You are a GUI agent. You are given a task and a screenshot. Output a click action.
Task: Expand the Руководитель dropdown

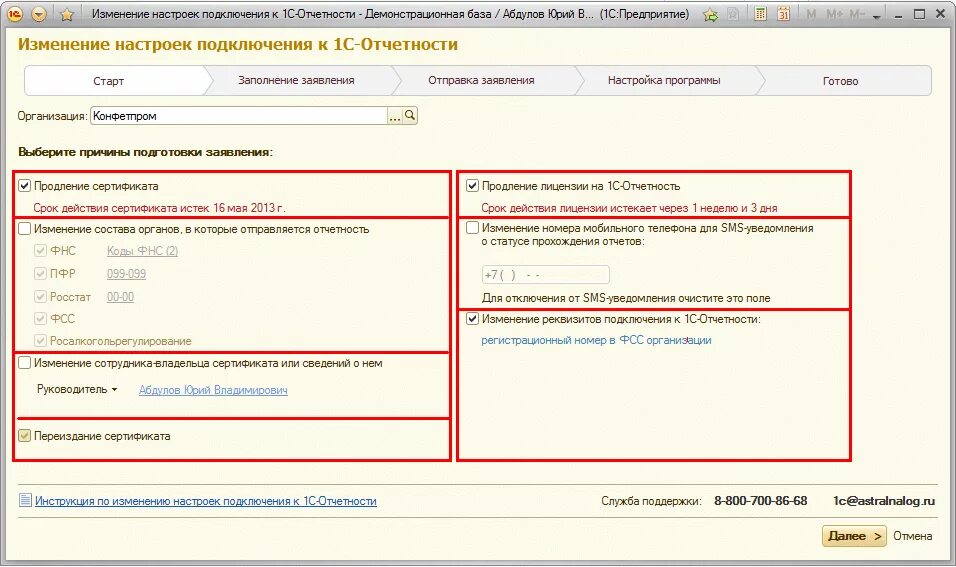pyautogui.click(x=77, y=389)
